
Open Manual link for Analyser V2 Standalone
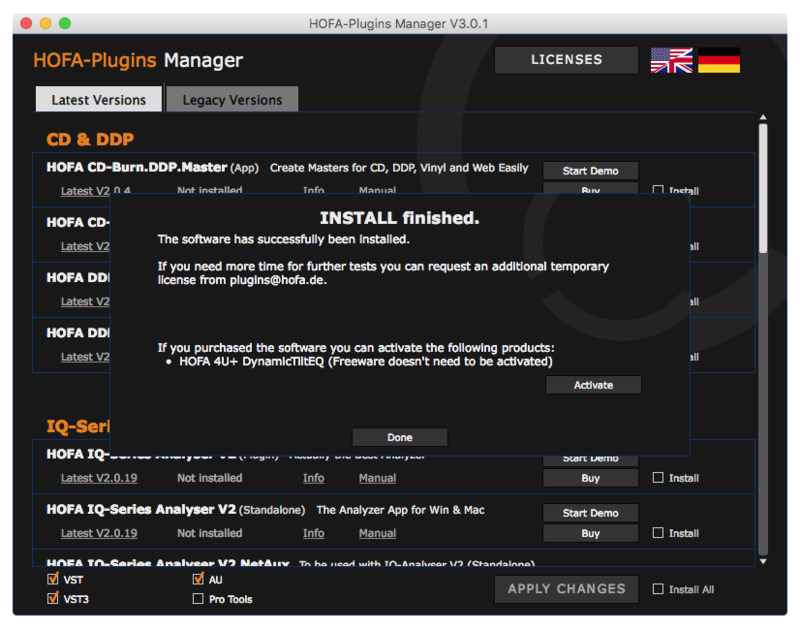(x=377, y=533)
